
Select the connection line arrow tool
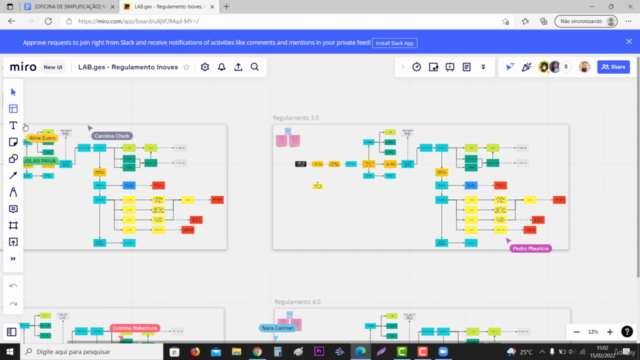click(13, 176)
